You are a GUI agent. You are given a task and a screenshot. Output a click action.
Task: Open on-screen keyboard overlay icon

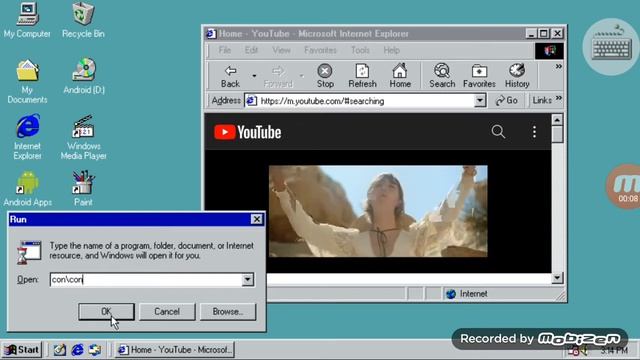(611, 47)
